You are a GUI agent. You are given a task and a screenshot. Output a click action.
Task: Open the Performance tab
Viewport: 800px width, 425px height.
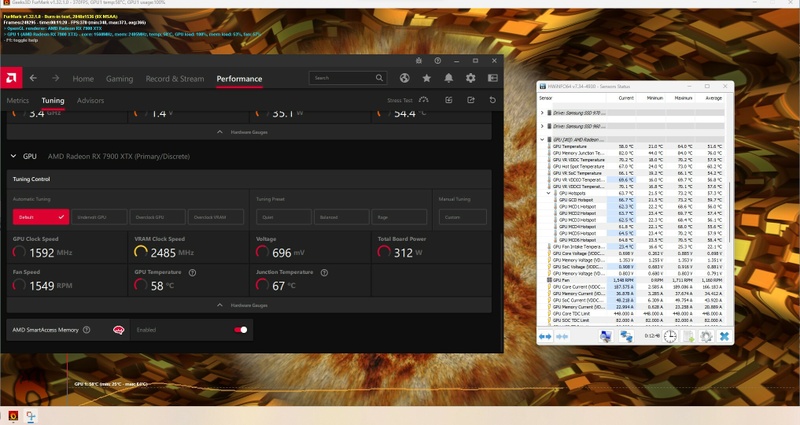tap(239, 79)
